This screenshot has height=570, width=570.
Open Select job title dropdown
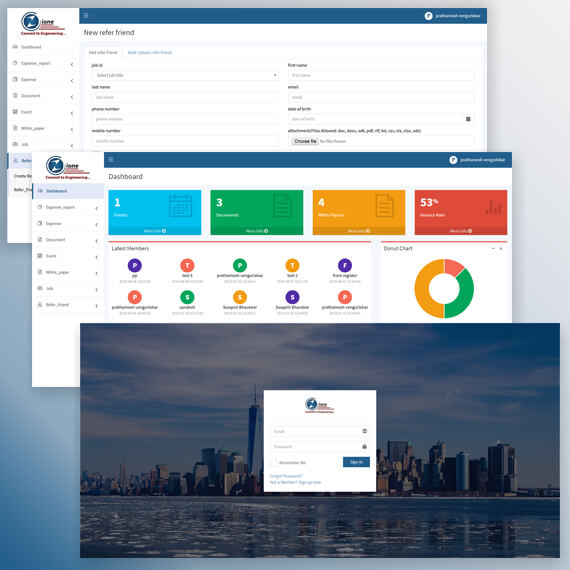tap(185, 75)
